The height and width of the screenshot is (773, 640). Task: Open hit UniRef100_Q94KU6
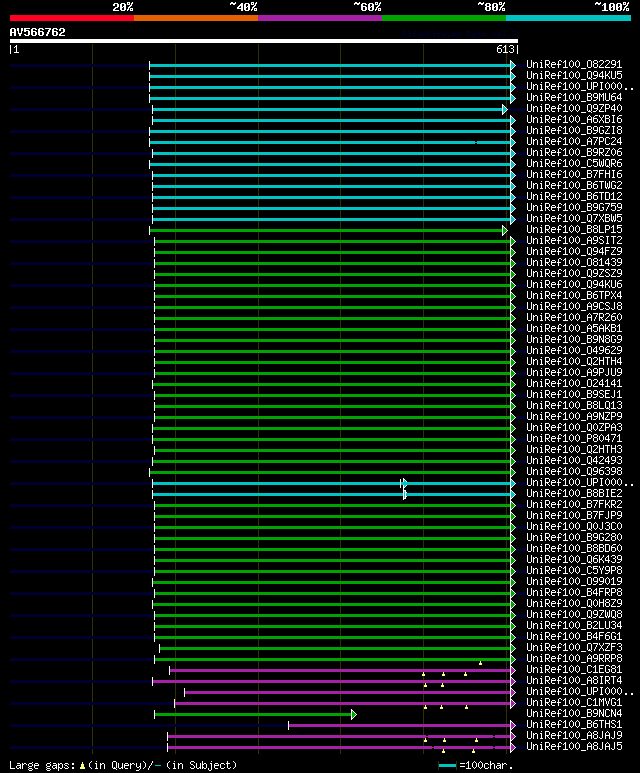574,284
